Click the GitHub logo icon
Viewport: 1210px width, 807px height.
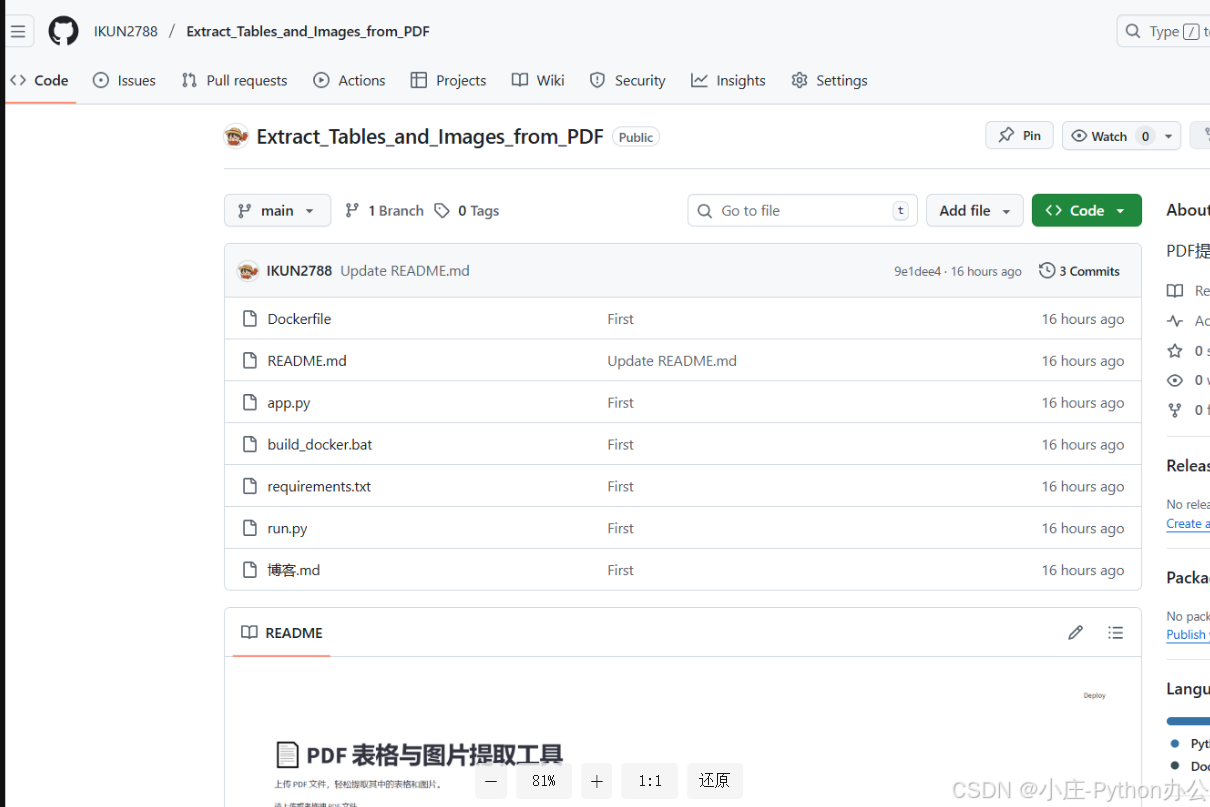63,31
